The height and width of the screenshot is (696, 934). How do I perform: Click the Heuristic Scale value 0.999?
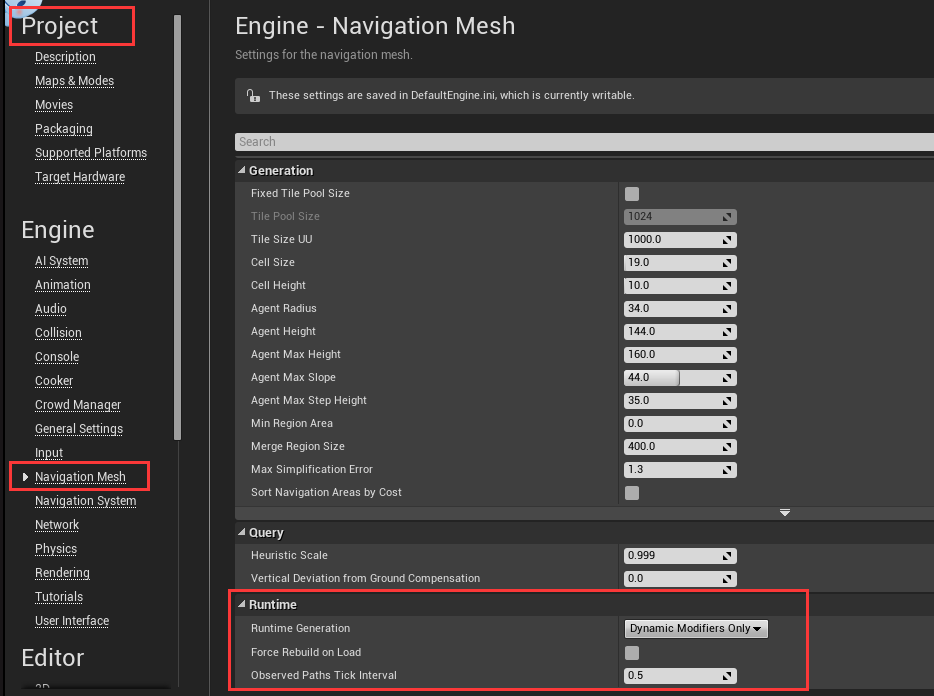click(642, 556)
